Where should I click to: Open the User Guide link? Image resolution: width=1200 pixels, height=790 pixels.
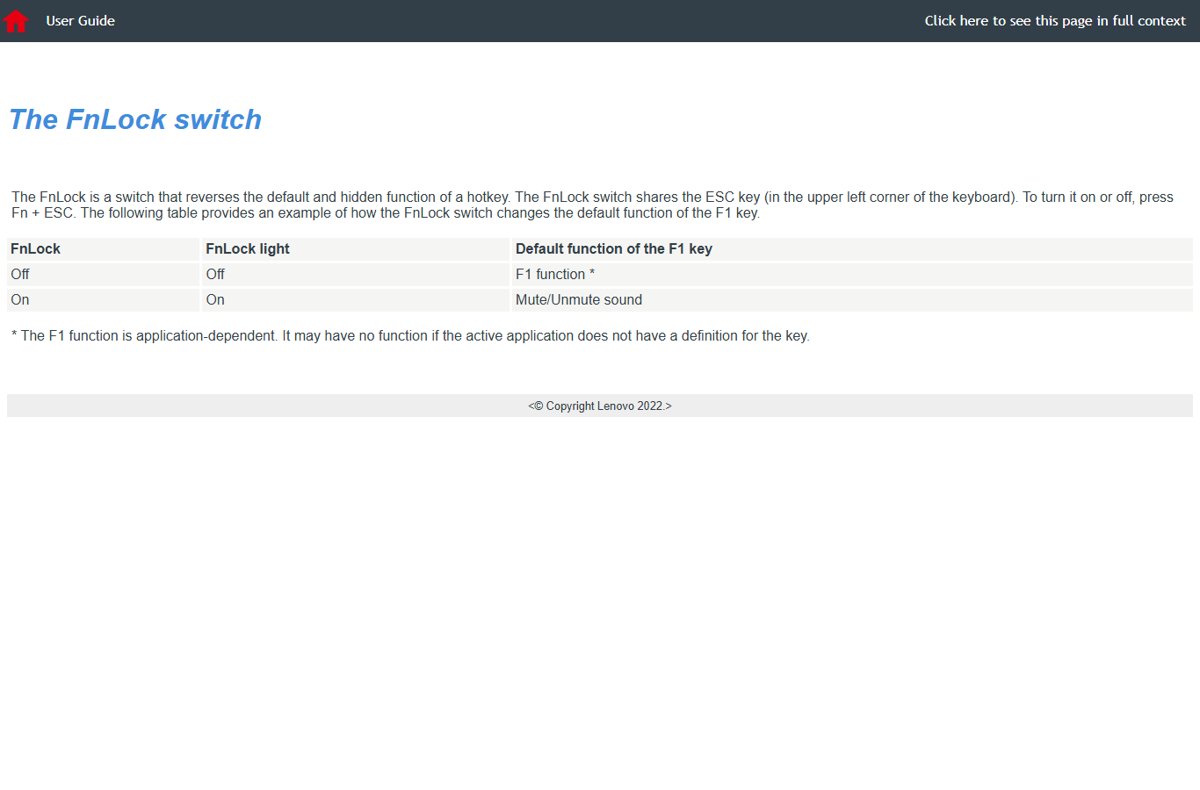(x=80, y=21)
